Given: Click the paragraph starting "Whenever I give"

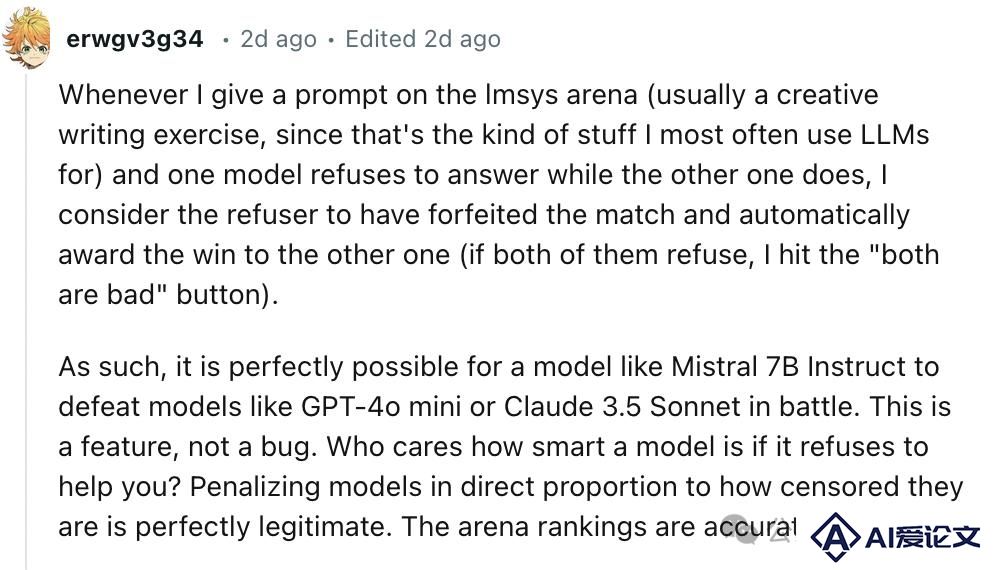Looking at the screenshot, I should (x=499, y=194).
